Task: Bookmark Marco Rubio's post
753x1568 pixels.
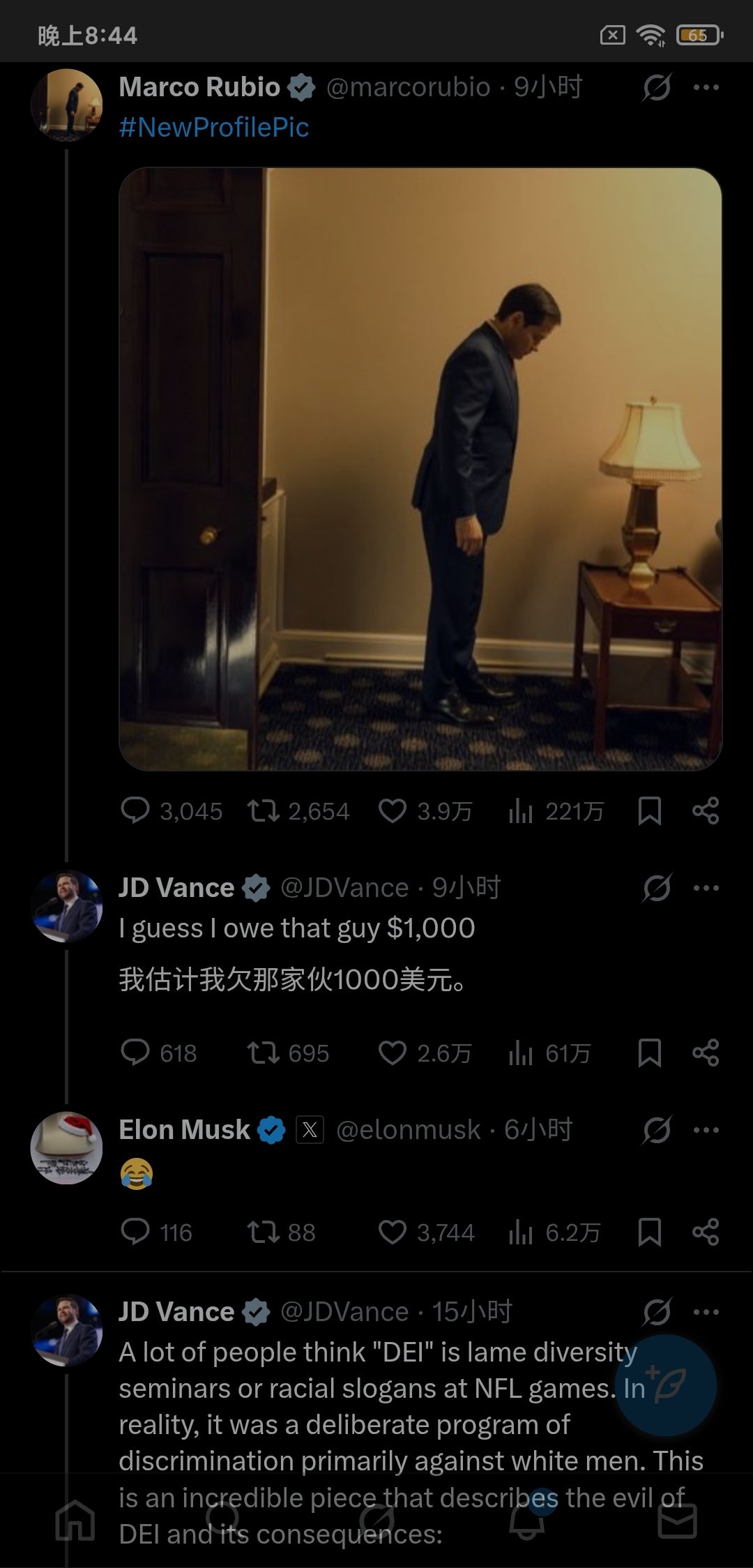Action: point(650,811)
